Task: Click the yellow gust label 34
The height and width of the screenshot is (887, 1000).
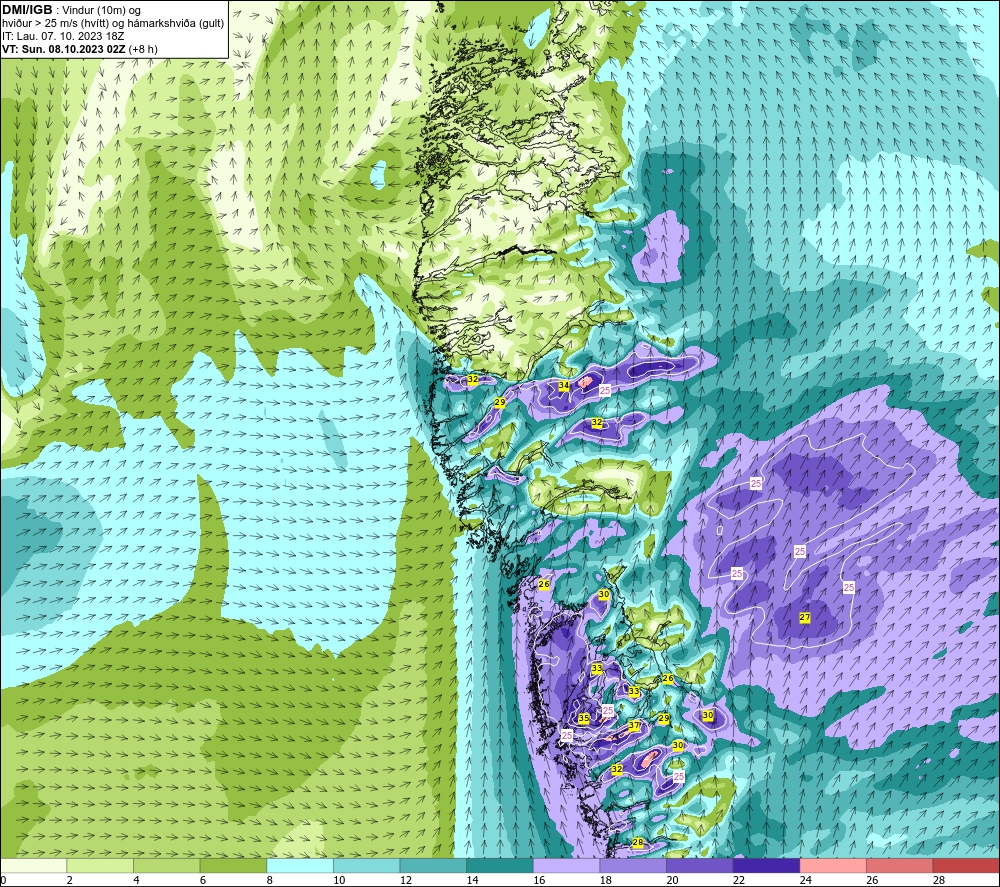Action: pyautogui.click(x=564, y=386)
